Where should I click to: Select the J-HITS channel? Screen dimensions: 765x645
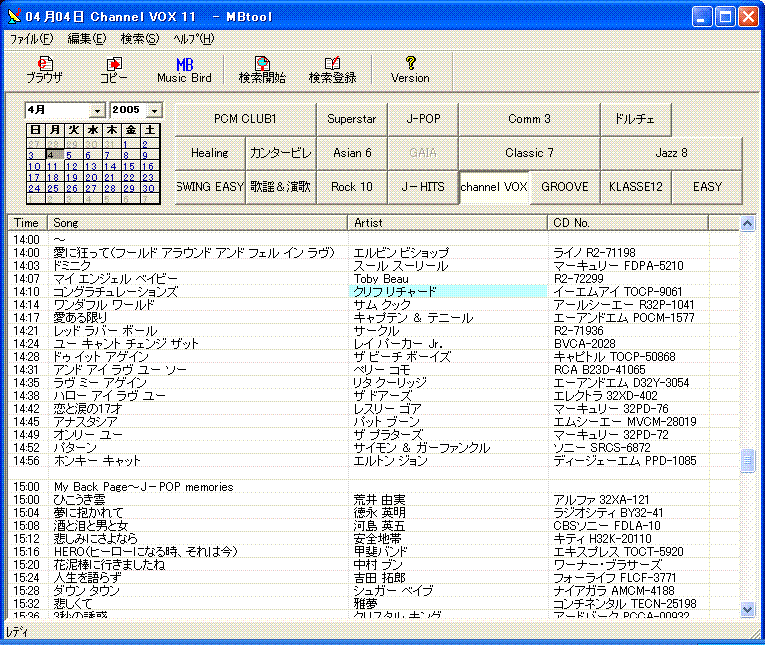point(423,187)
